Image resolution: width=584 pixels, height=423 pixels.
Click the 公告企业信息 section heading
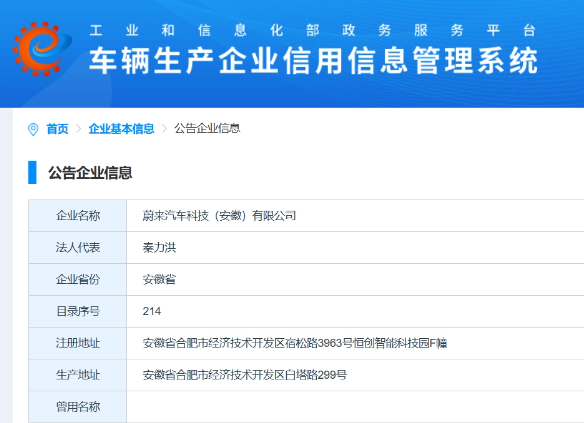tap(90, 173)
